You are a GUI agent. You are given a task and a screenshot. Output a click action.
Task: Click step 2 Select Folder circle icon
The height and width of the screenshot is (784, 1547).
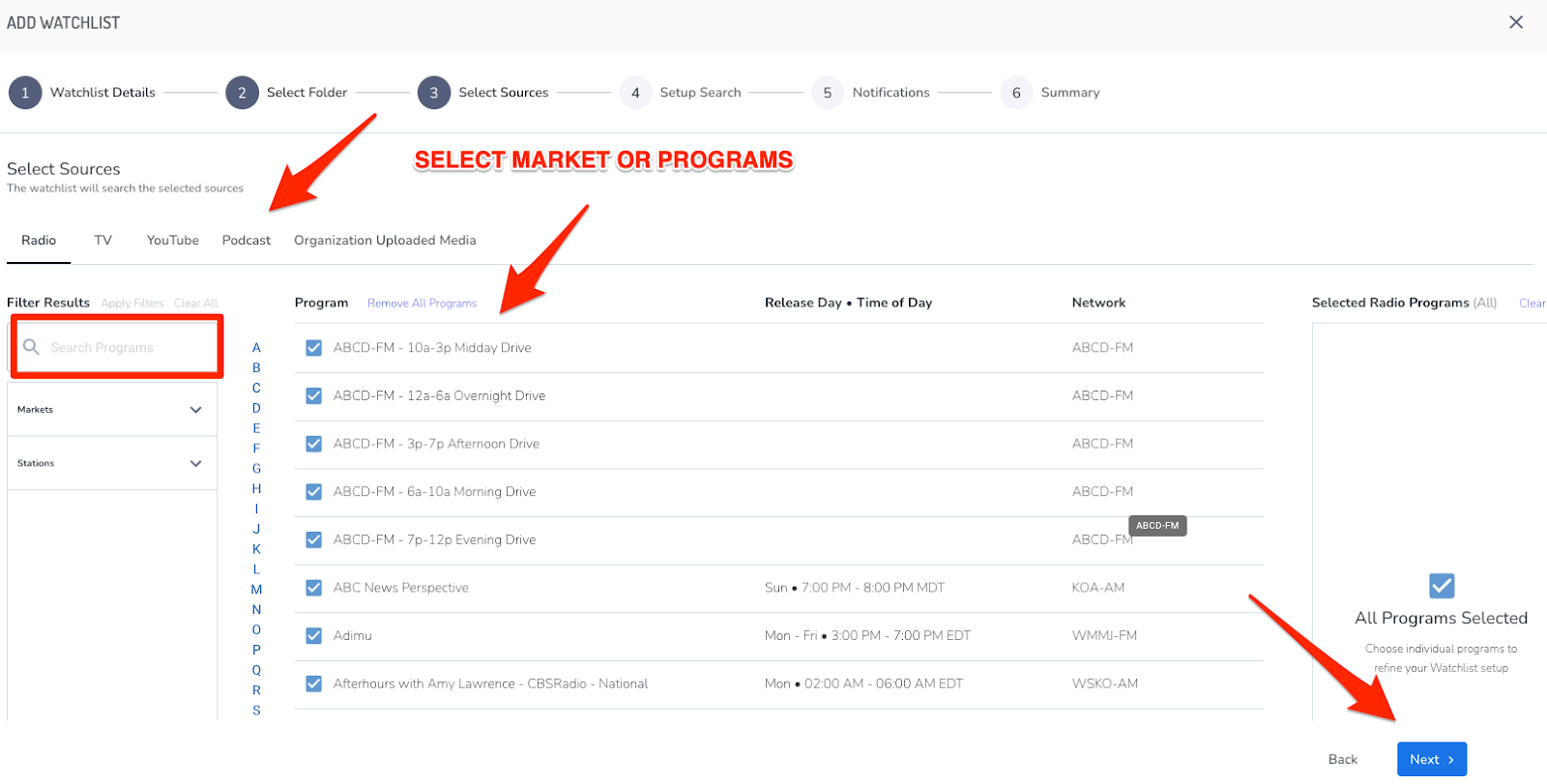click(x=242, y=93)
